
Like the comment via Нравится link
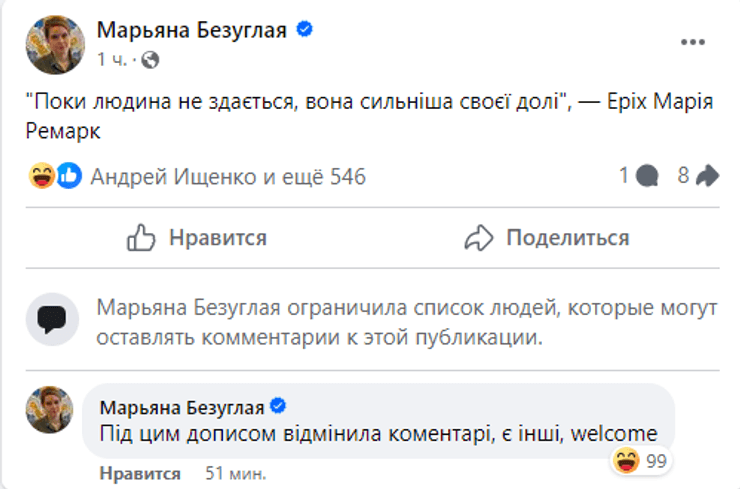point(140,473)
